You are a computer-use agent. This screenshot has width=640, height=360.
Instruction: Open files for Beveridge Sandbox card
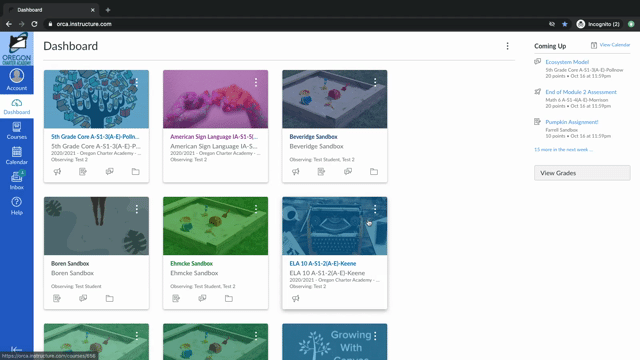pos(374,172)
